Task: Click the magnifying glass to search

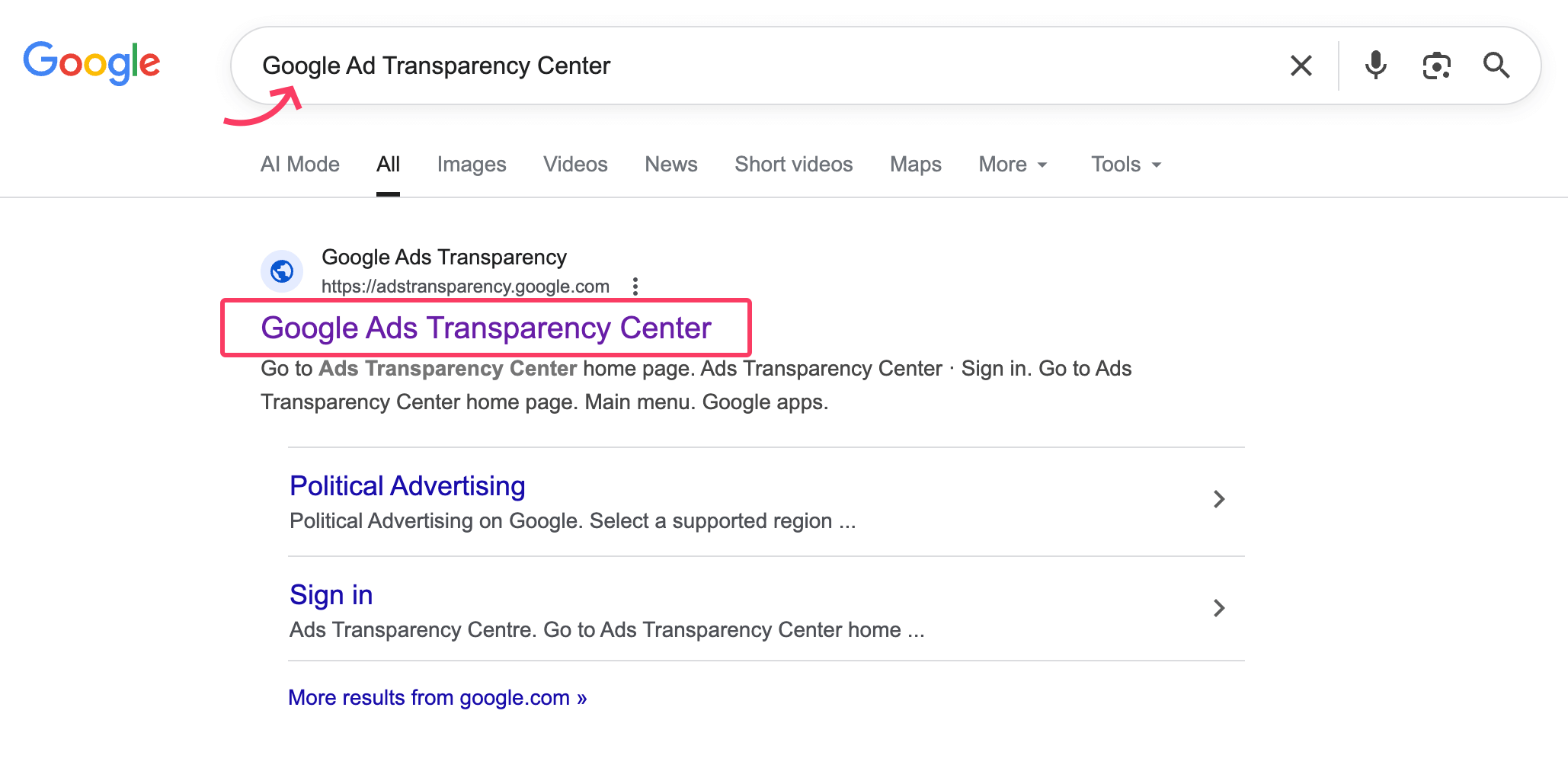Action: [1496, 66]
